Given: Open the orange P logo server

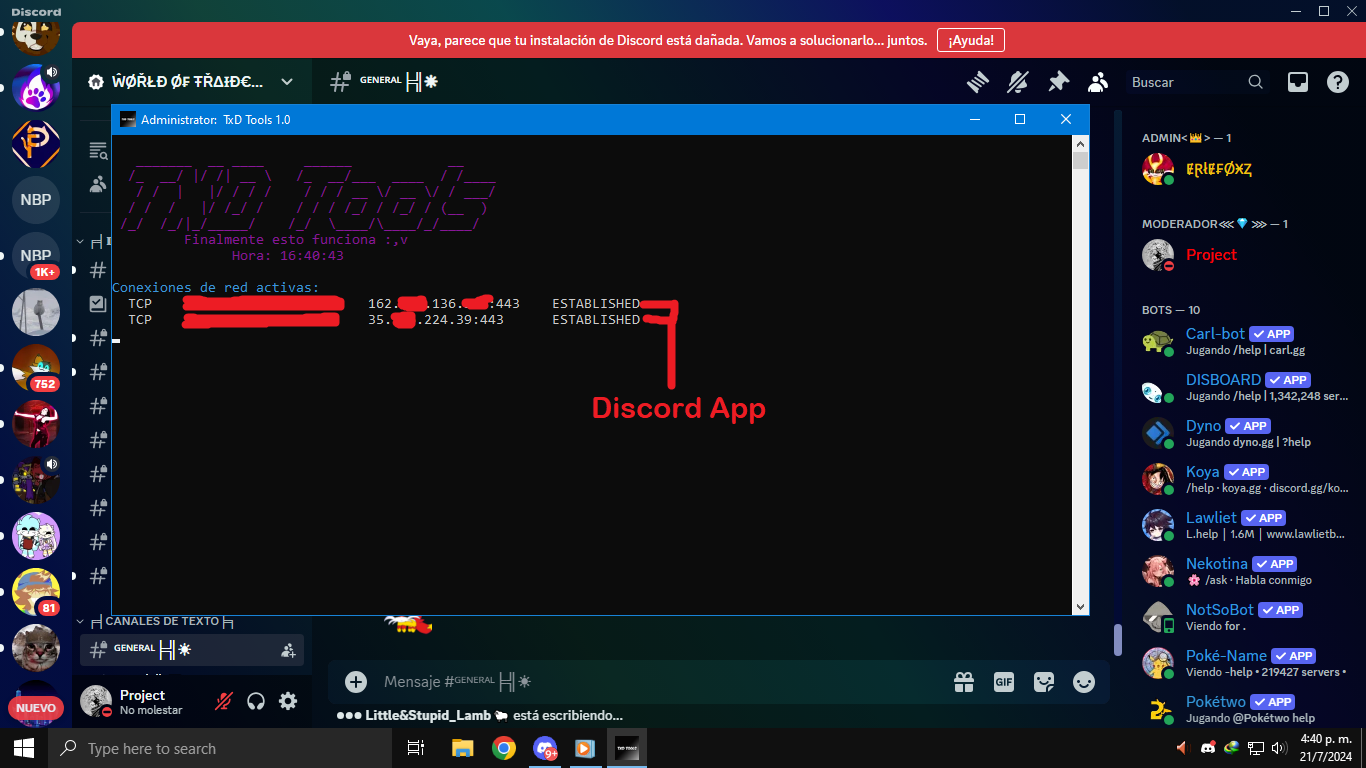Looking at the screenshot, I should [36, 144].
